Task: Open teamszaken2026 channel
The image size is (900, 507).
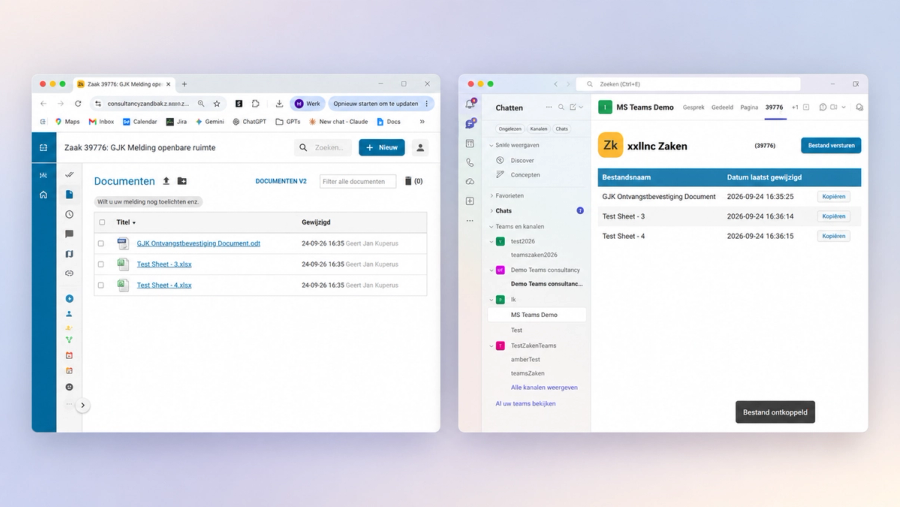Action: point(534,255)
